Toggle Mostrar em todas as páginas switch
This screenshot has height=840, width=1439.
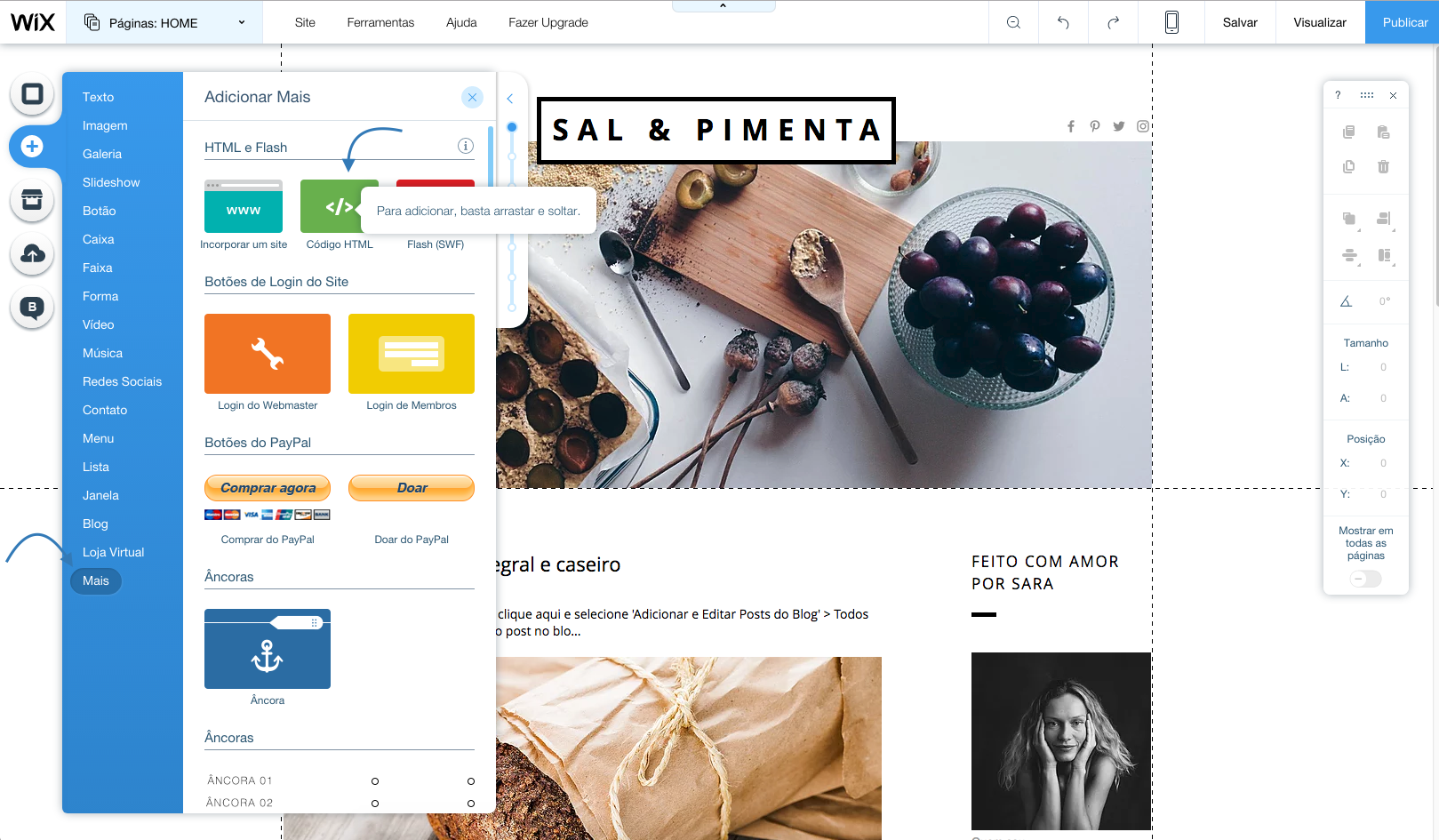click(1365, 579)
